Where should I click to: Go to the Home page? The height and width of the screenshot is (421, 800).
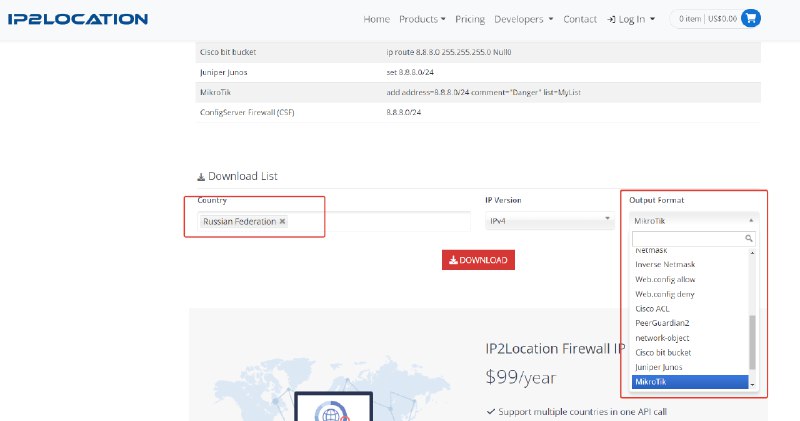377,19
